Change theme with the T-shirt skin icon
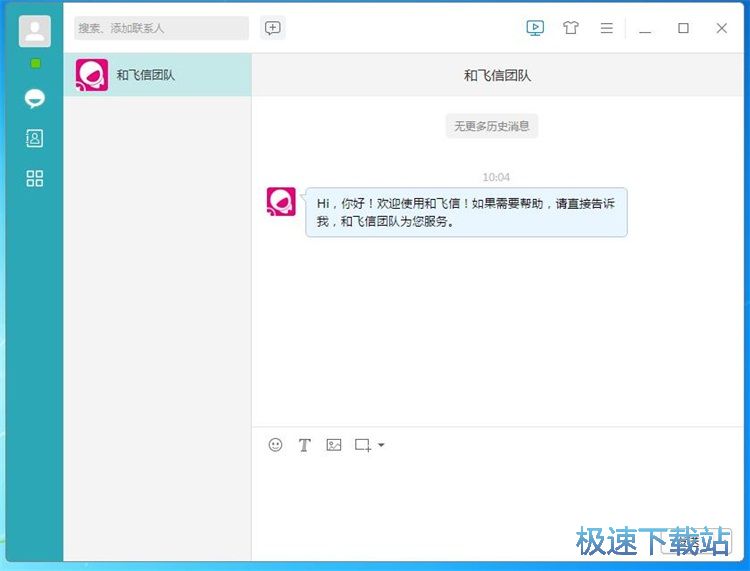This screenshot has width=750, height=571. pyautogui.click(x=570, y=28)
